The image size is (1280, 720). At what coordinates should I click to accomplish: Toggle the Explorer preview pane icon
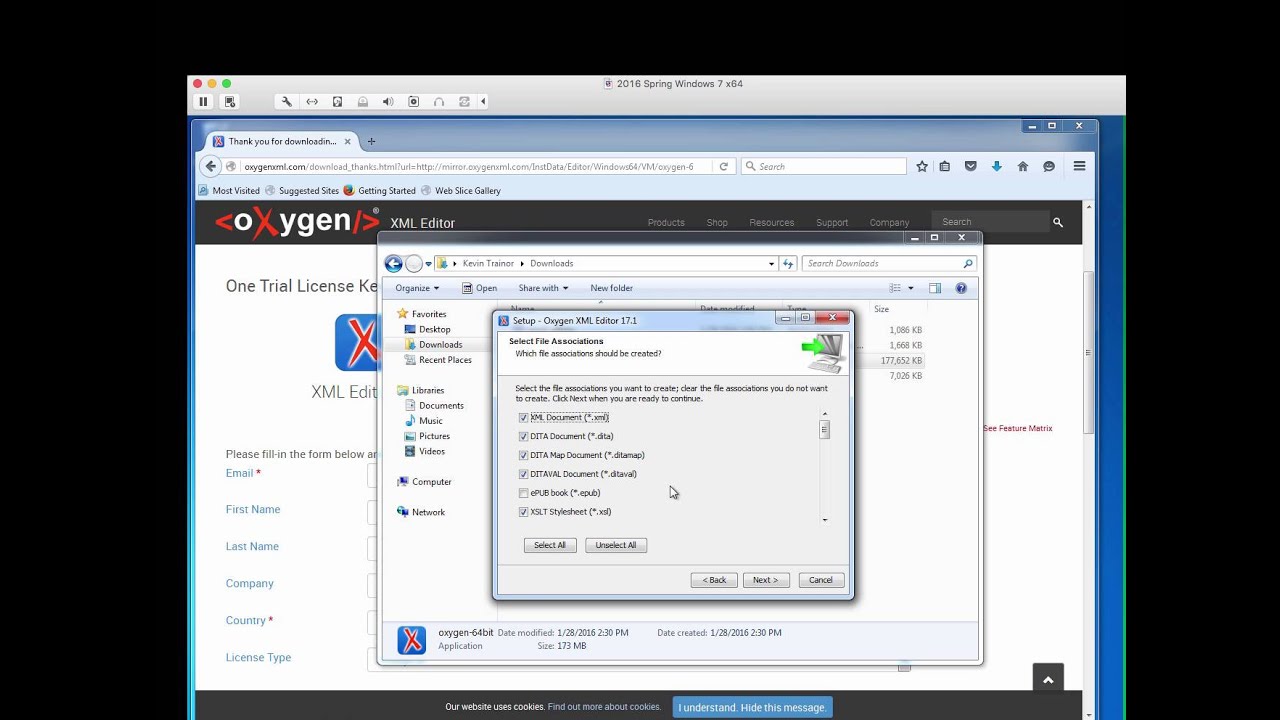[935, 288]
